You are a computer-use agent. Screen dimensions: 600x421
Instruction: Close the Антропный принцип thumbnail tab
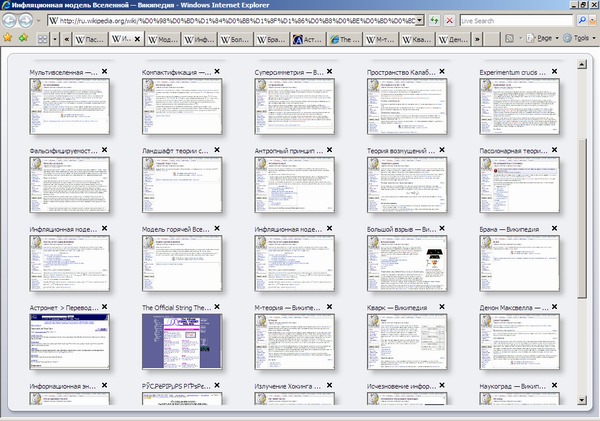tap(329, 150)
